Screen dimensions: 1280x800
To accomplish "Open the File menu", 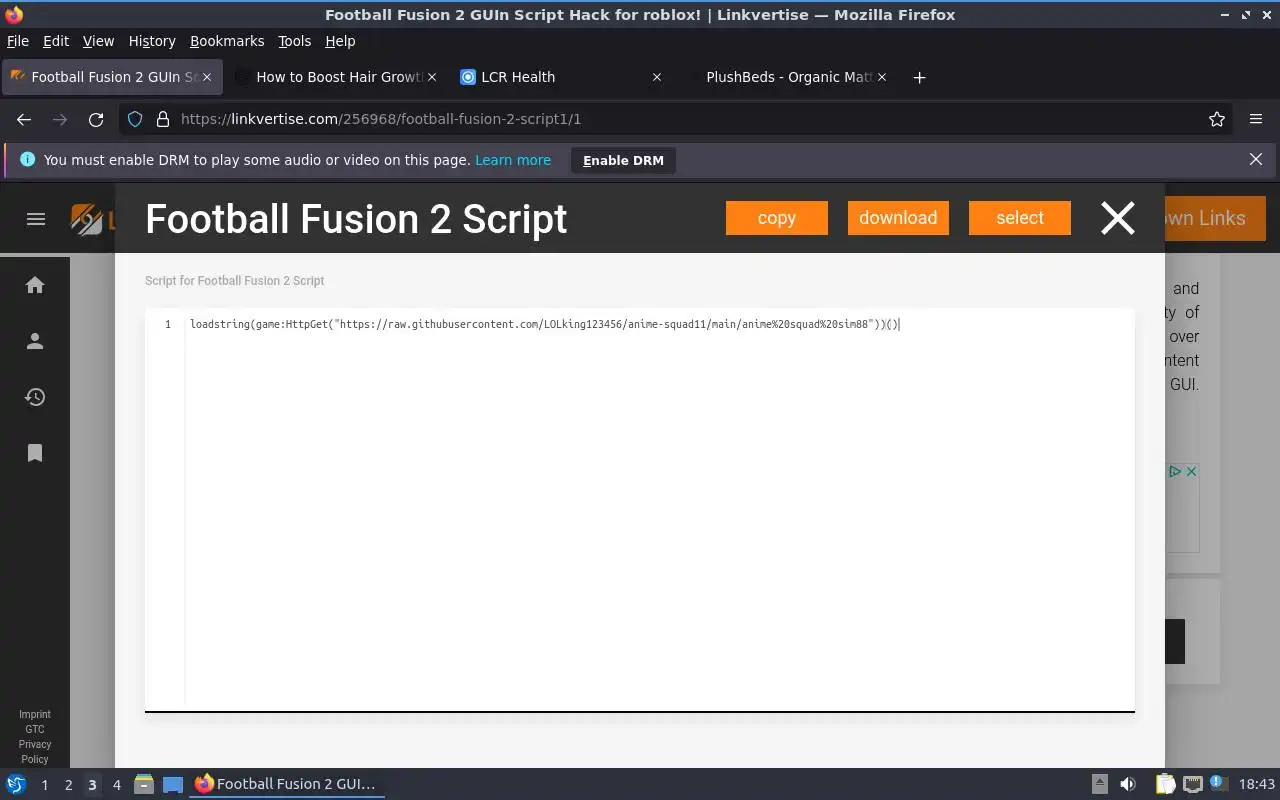I will 18,41.
